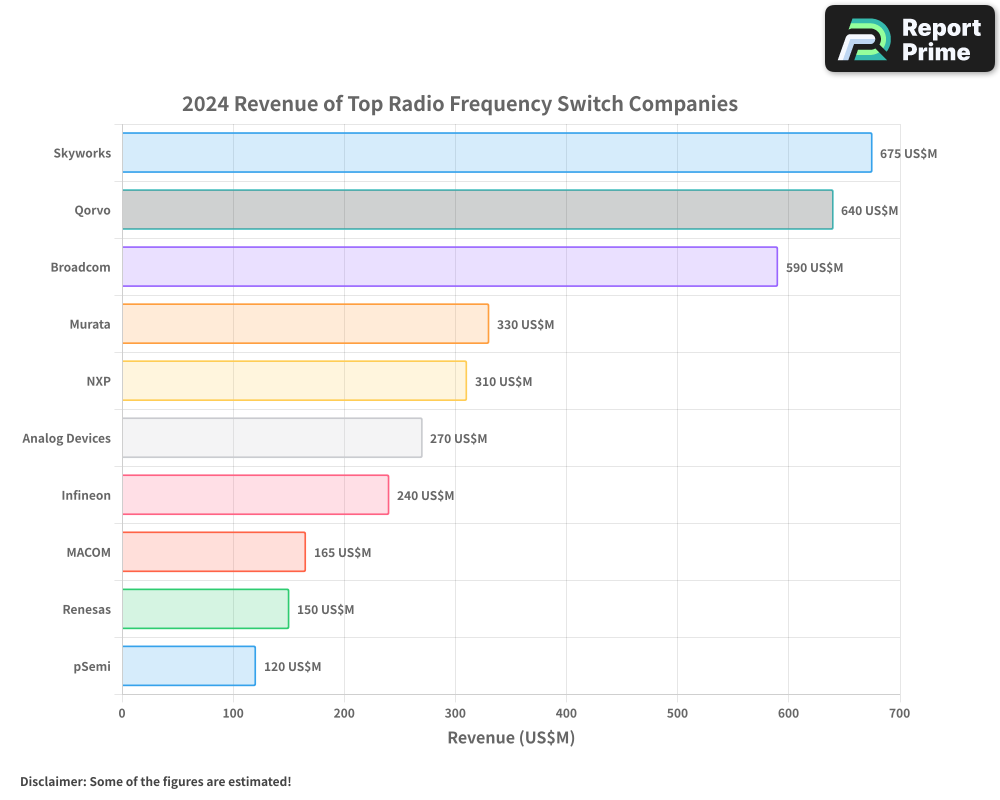This screenshot has height=800, width=1000.
Task: Select the Broadcom purple bar
Action: [448, 267]
